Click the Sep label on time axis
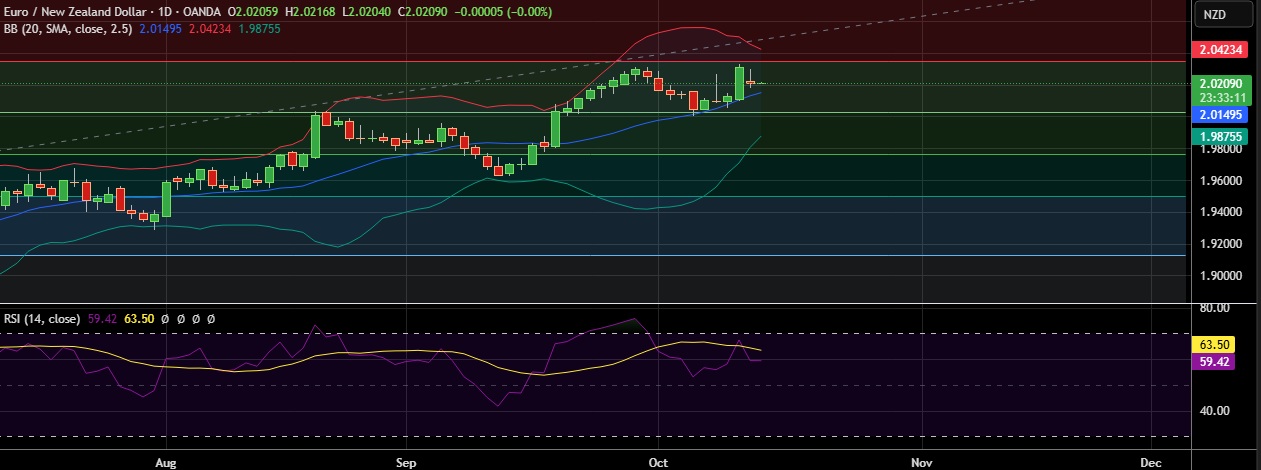This screenshot has height=470, width=1261. pos(405,463)
